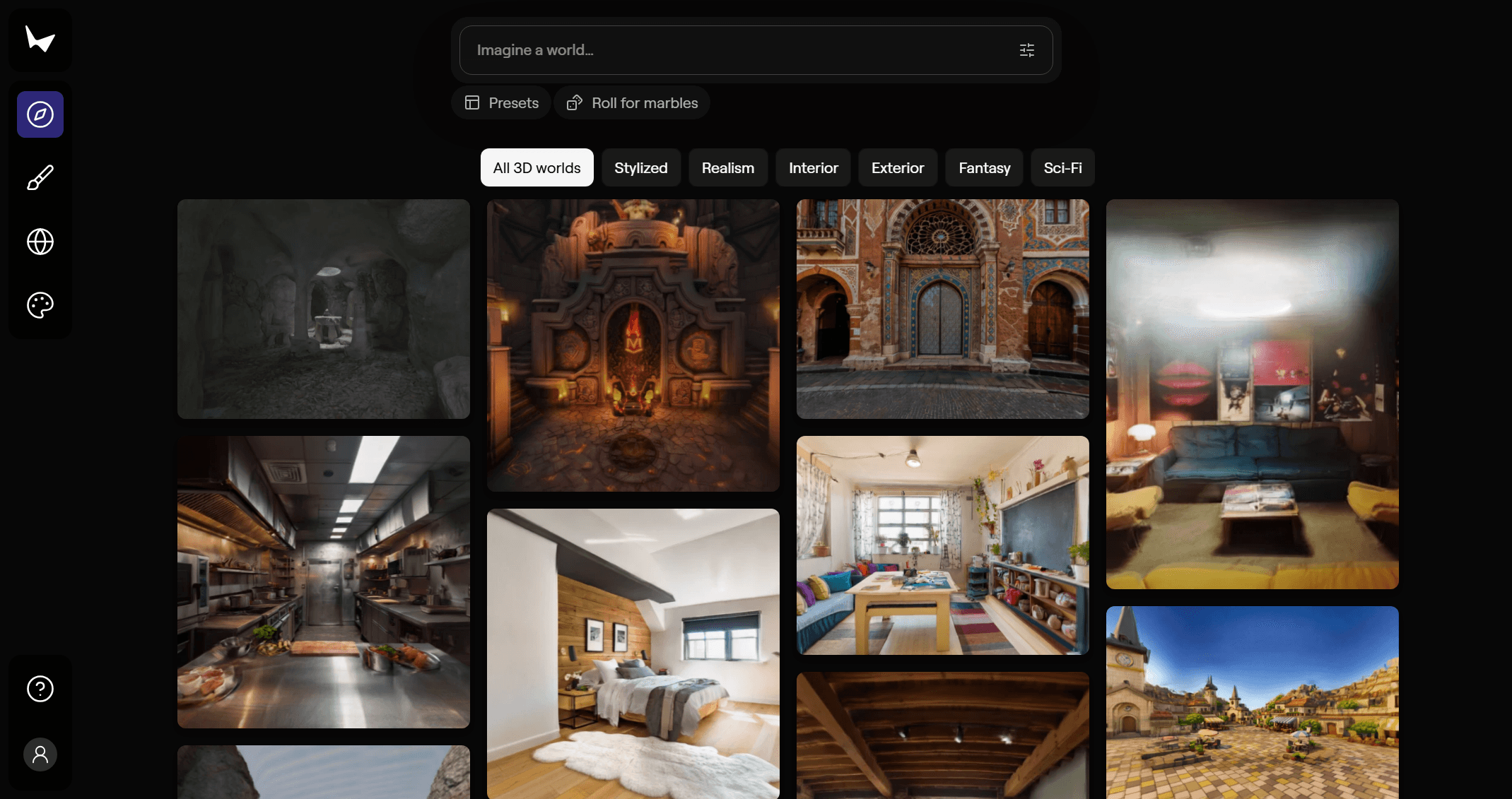Image resolution: width=1512 pixels, height=799 pixels.
Task: Select the All 3D worlds filter
Action: tap(537, 168)
